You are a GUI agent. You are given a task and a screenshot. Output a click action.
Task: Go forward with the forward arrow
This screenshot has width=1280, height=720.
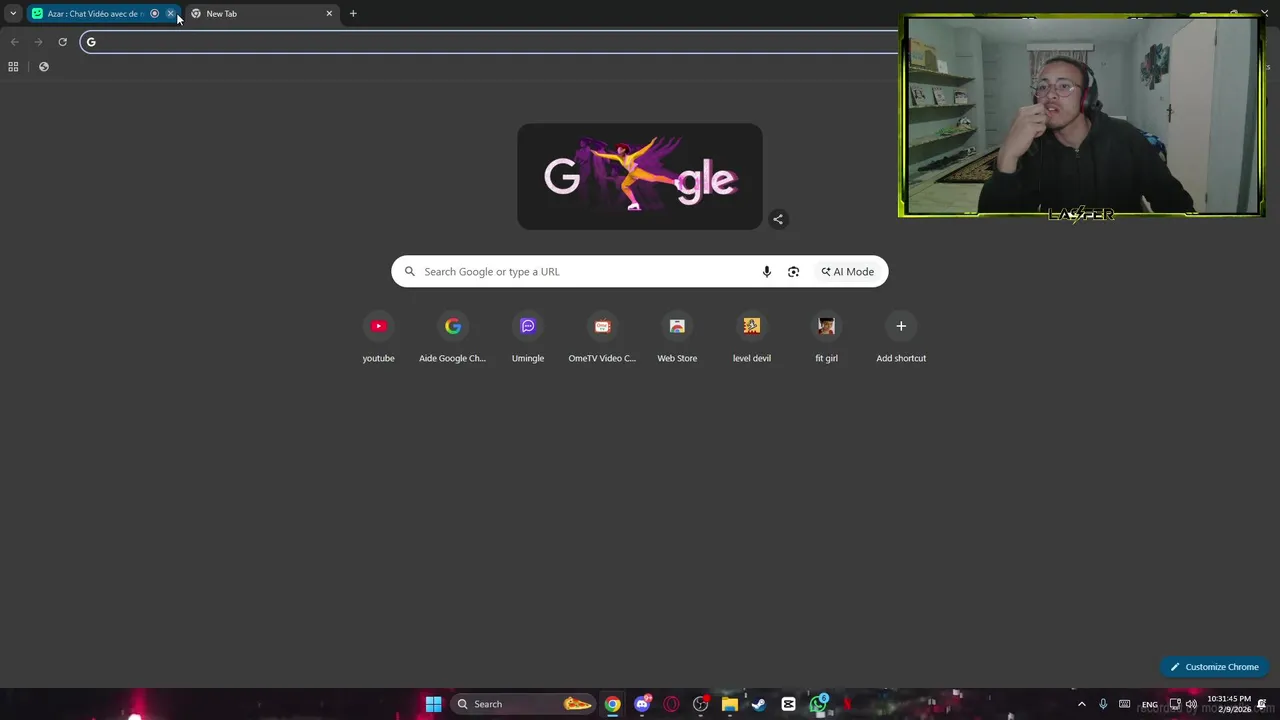(38, 42)
